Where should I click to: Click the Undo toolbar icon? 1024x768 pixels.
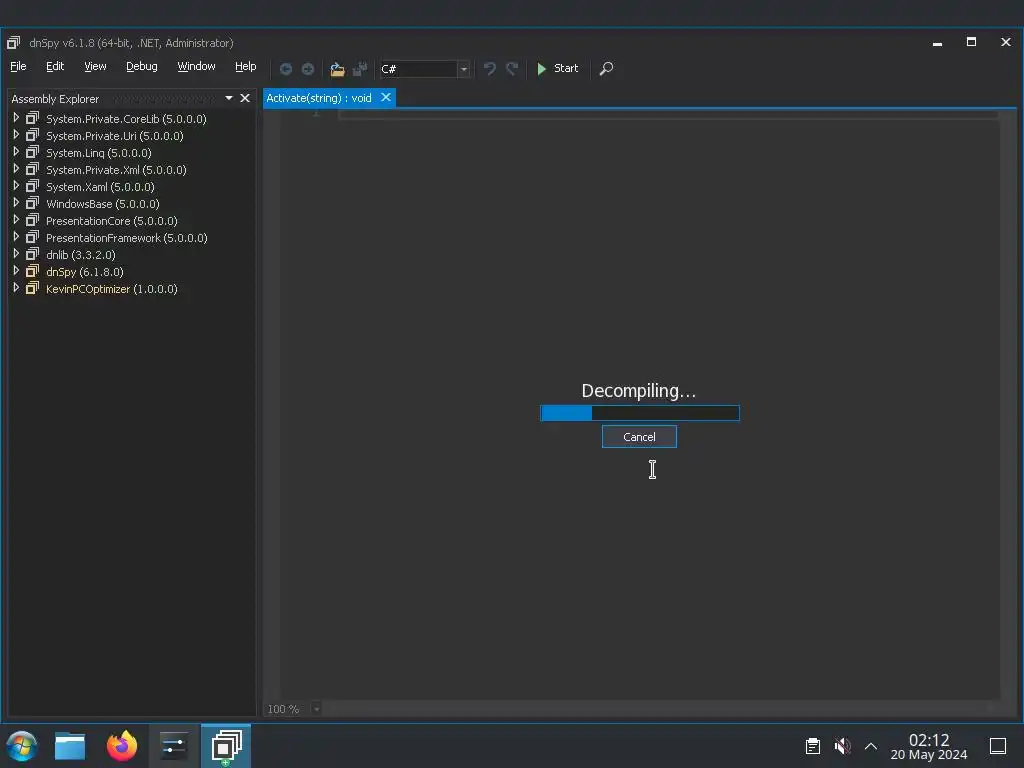(x=489, y=69)
